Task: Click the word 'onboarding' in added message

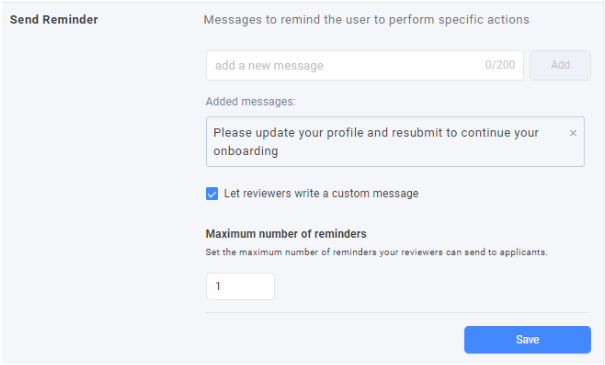Action: 245,151
